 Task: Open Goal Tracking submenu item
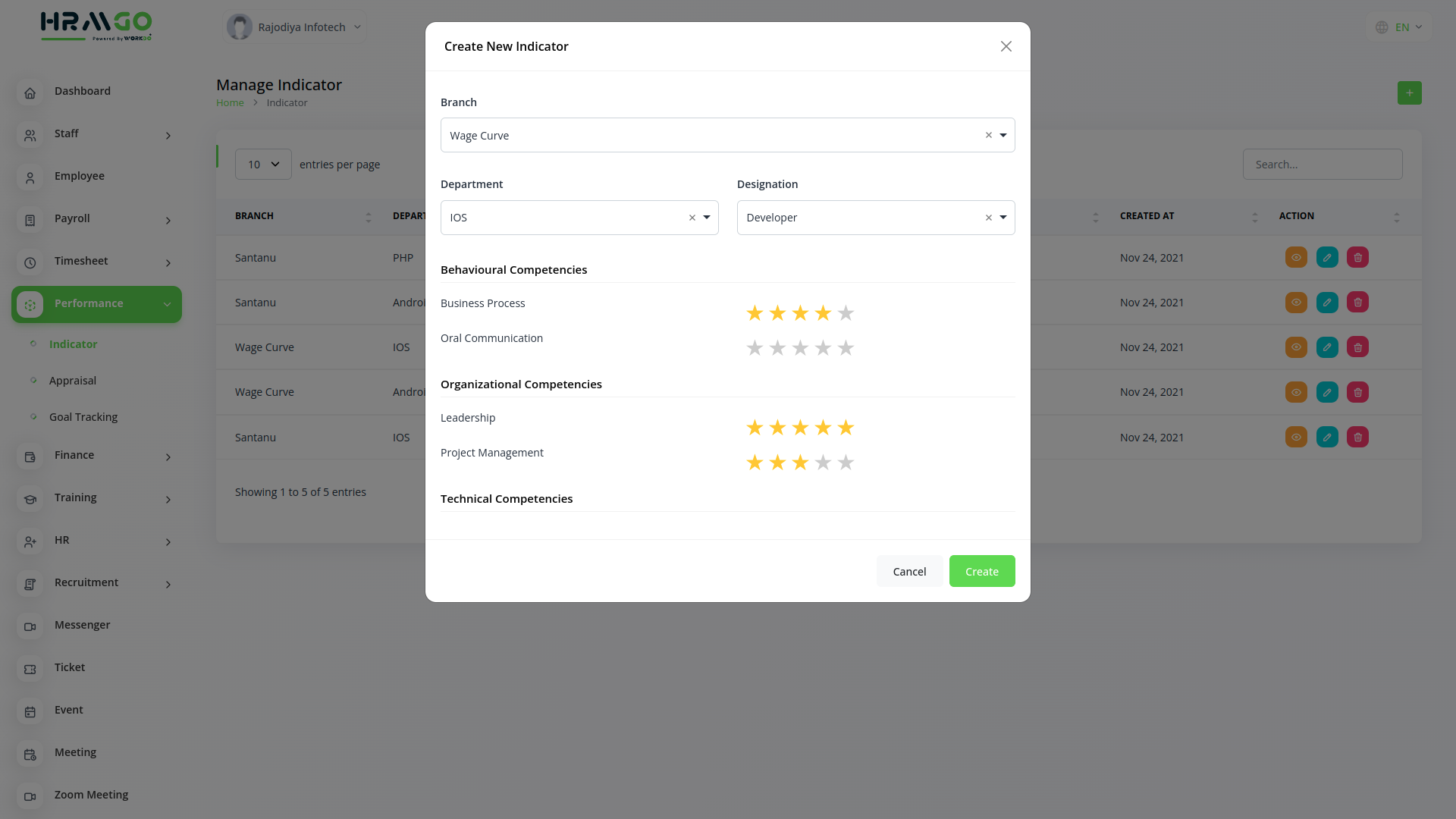coord(83,417)
